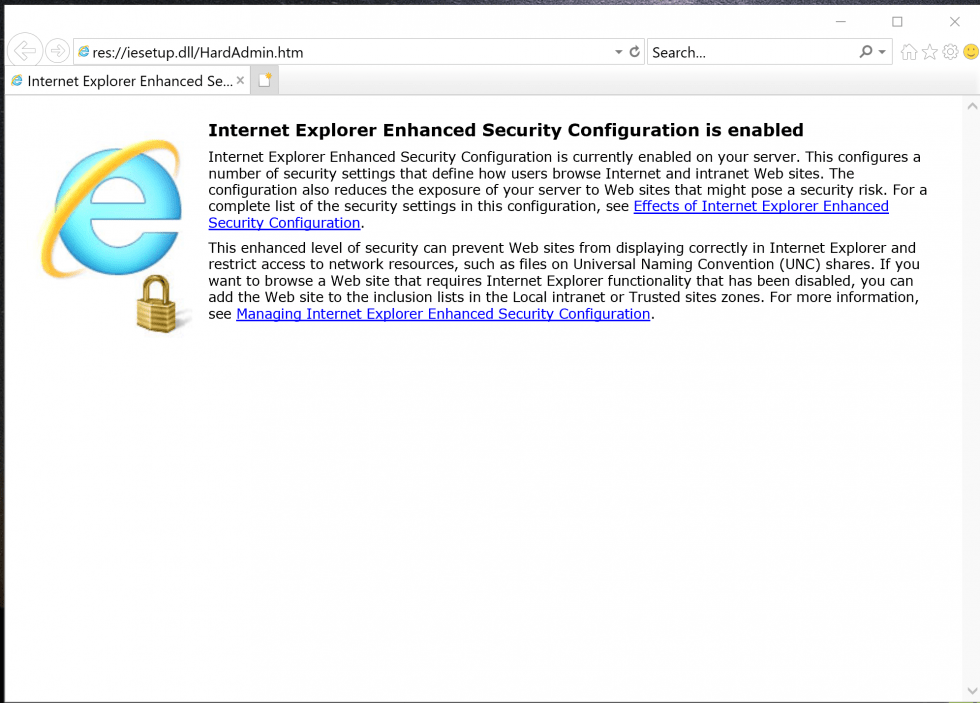980x703 pixels.
Task: Open the Tools gear icon
Action: click(950, 51)
